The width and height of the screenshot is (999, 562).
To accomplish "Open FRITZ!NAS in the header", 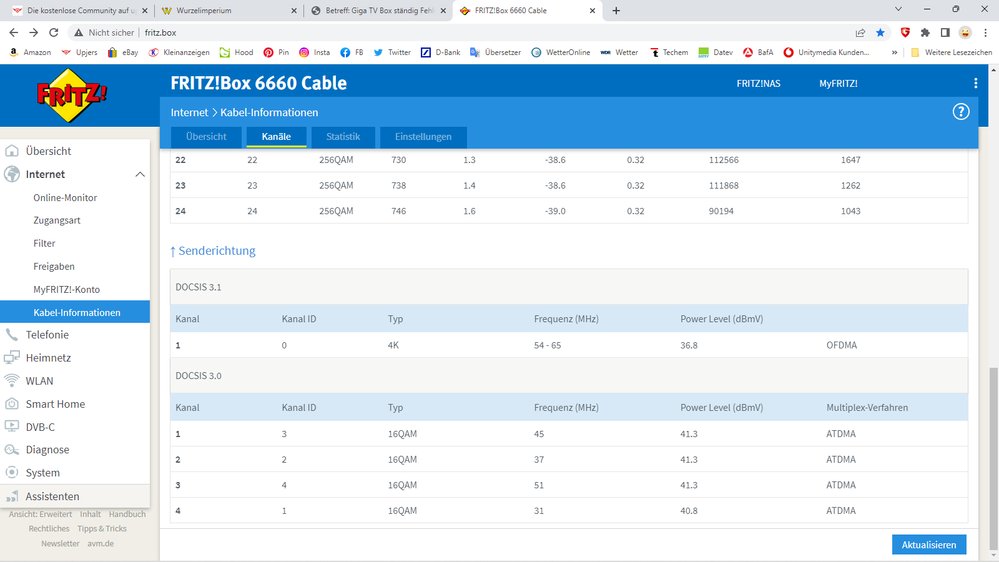I will coord(760,84).
